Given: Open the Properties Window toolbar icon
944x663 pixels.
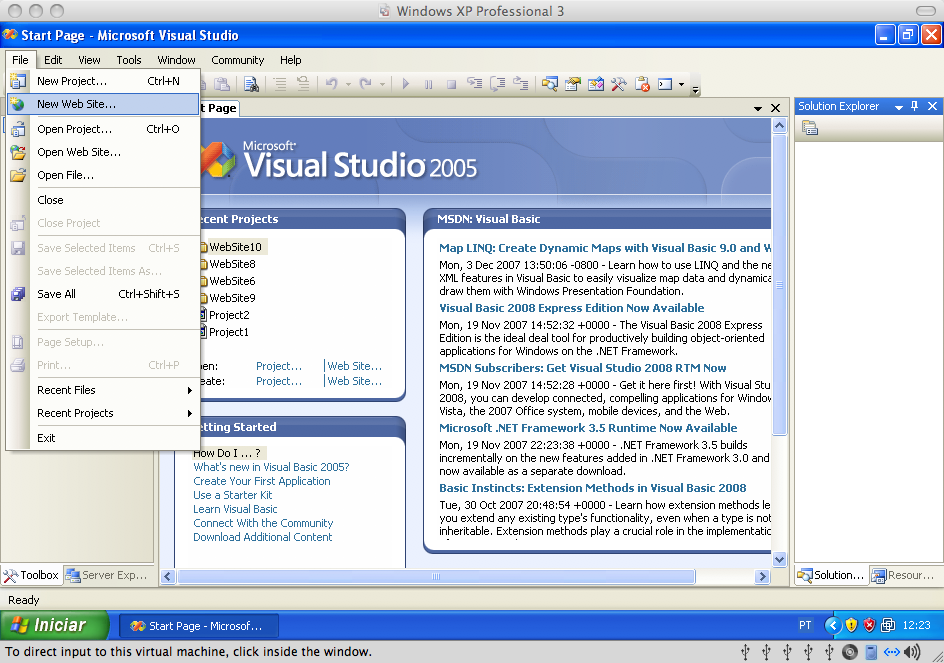Looking at the screenshot, I should (572, 84).
